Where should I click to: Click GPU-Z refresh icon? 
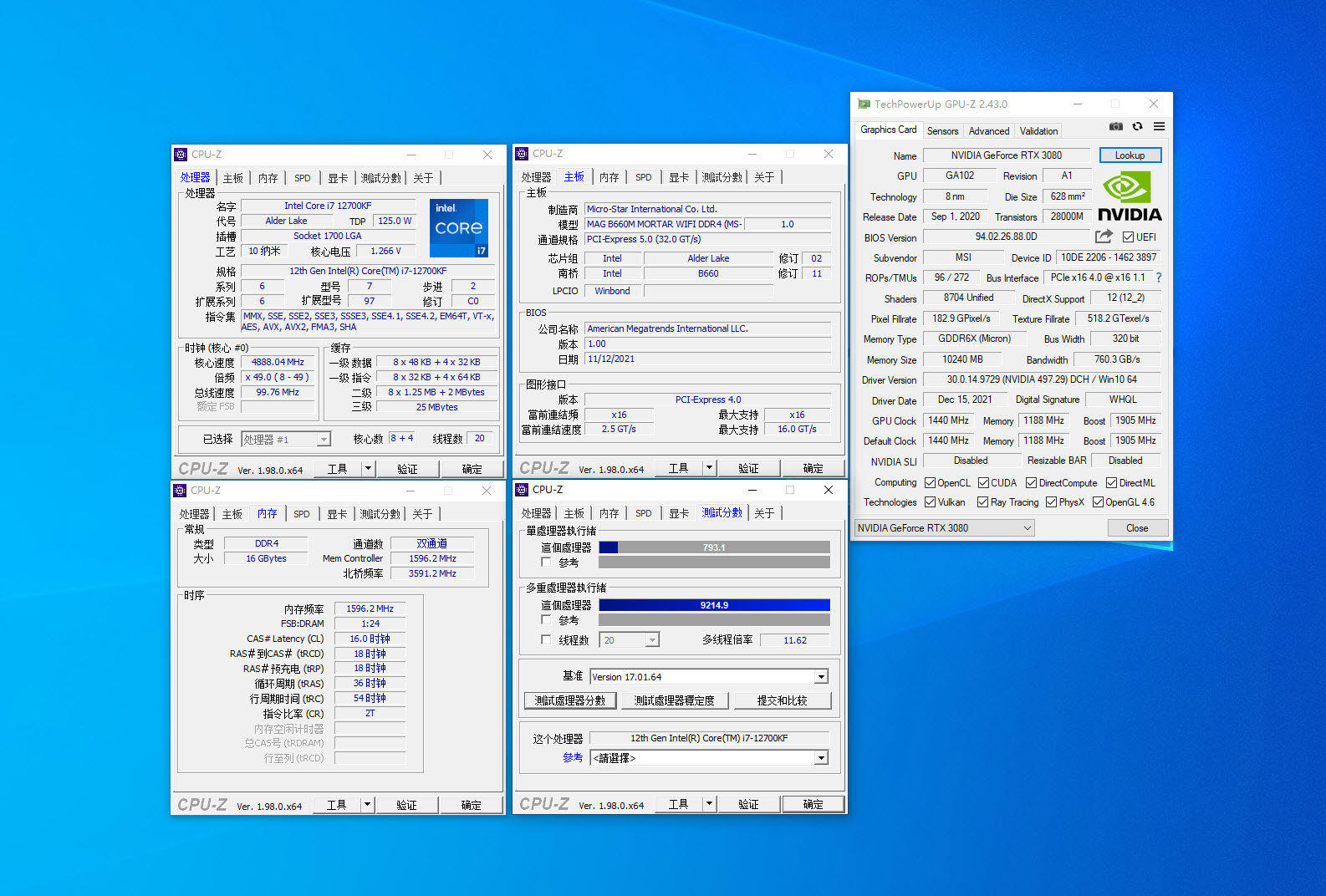tap(1137, 127)
